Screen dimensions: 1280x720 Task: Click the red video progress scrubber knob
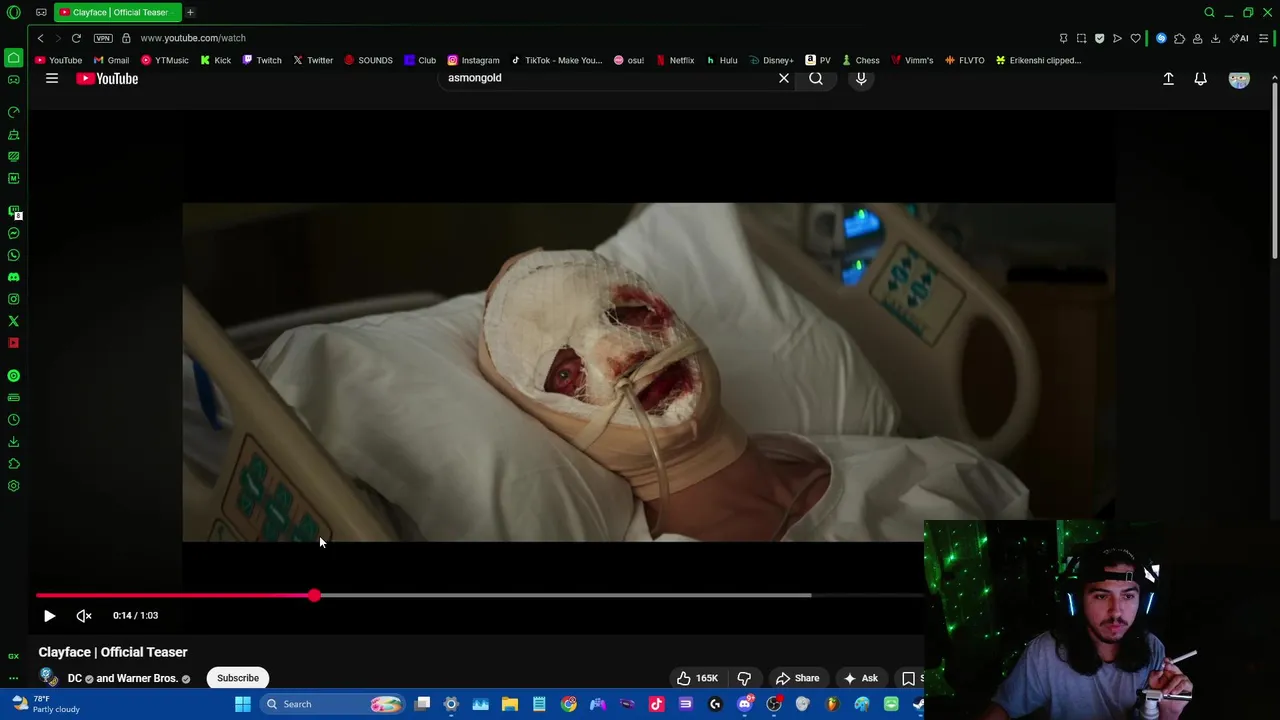(x=314, y=595)
